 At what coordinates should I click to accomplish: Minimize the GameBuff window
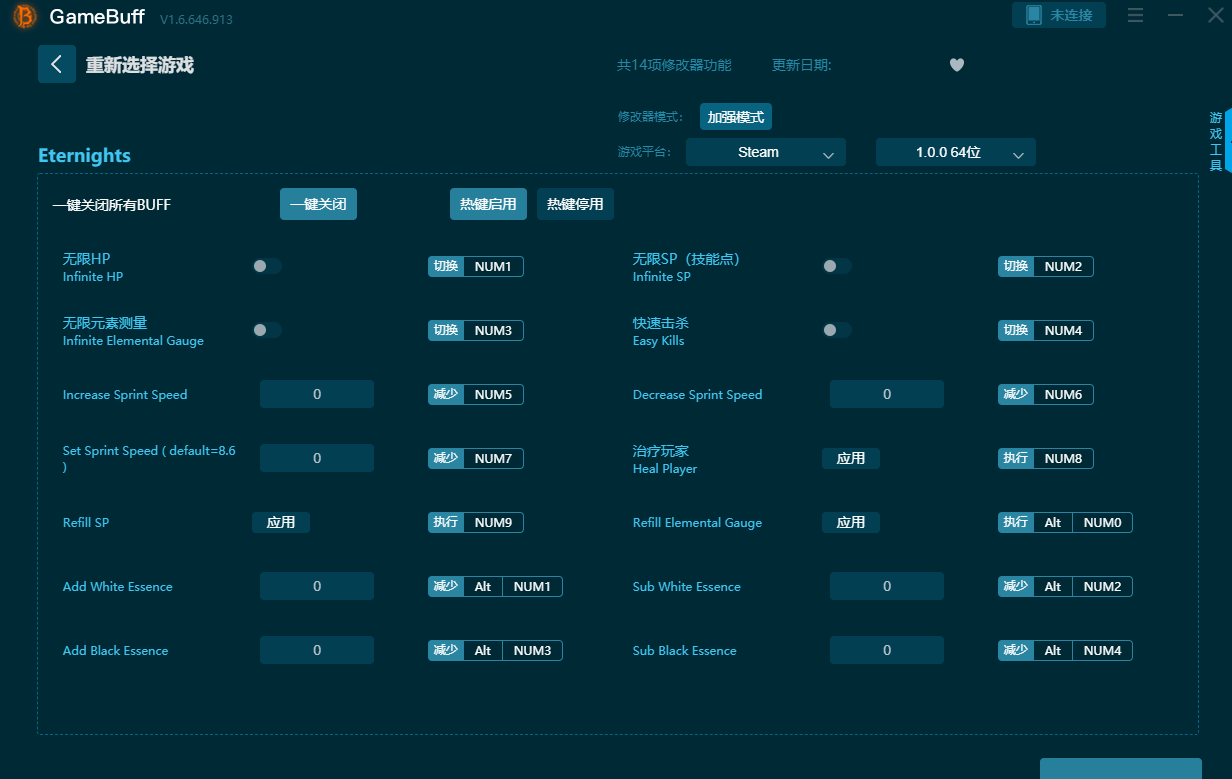tap(1176, 15)
